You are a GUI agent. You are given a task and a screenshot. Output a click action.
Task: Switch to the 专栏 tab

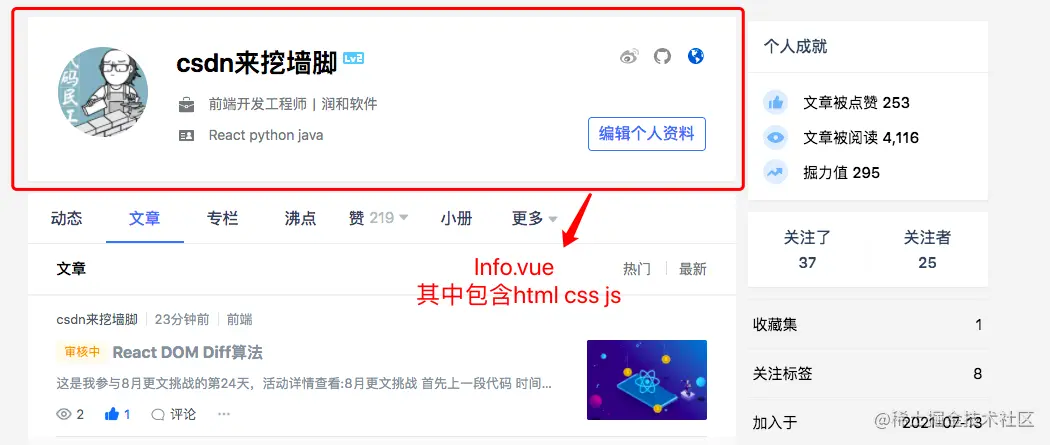222,218
